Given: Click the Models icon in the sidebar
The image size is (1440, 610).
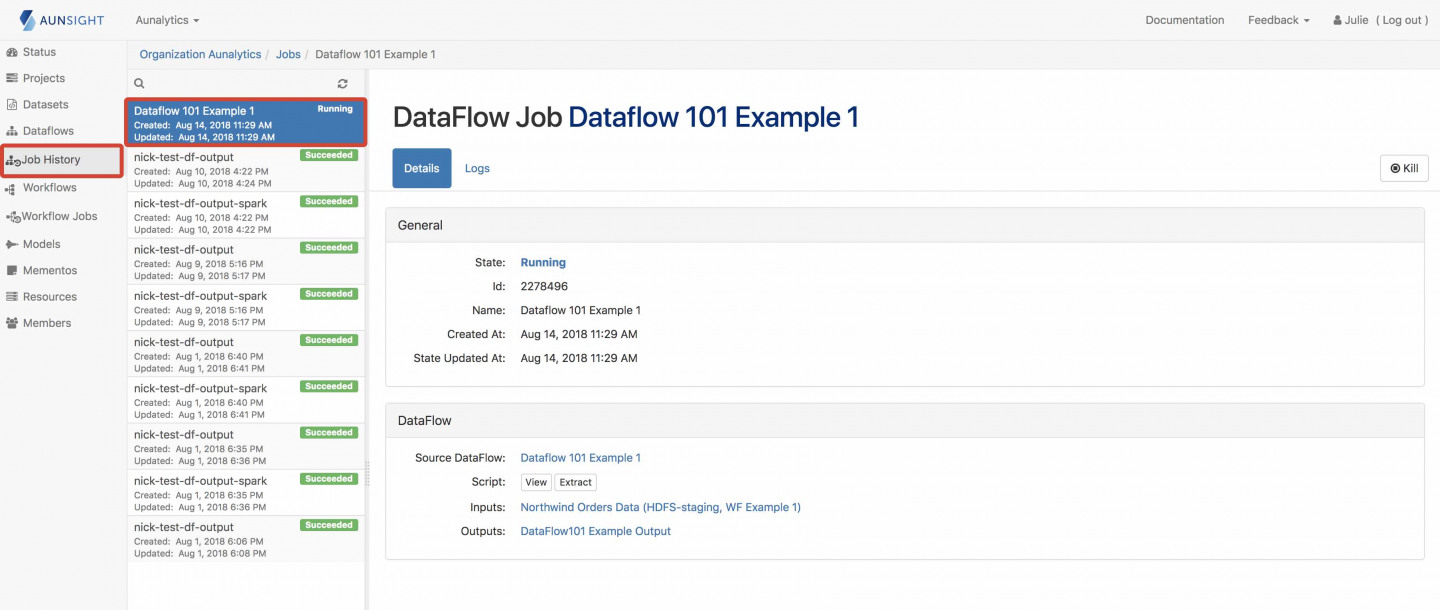Looking at the screenshot, I should (12, 244).
